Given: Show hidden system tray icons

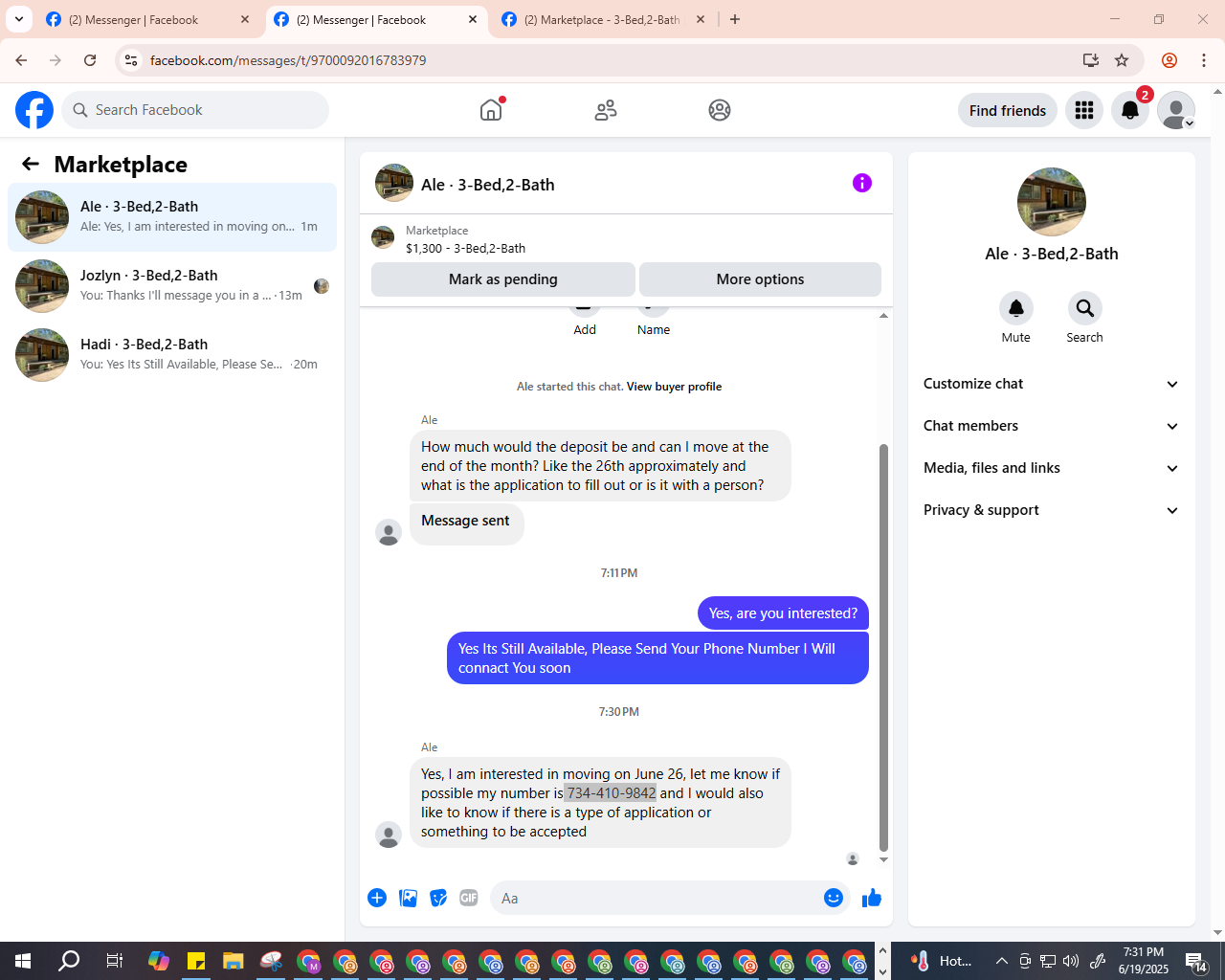Looking at the screenshot, I should pyautogui.click(x=1001, y=961).
